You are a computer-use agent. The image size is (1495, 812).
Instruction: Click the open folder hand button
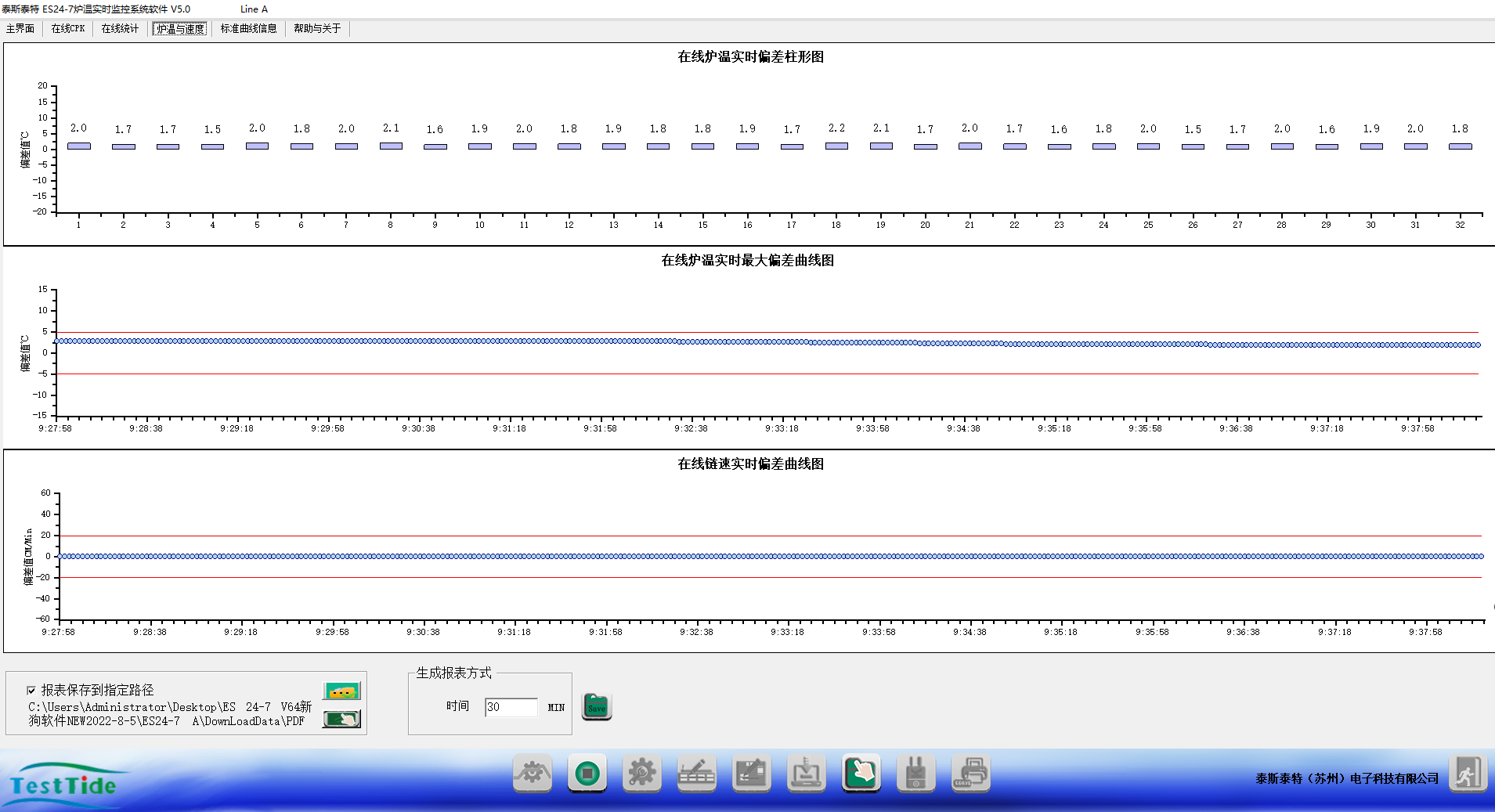click(341, 719)
